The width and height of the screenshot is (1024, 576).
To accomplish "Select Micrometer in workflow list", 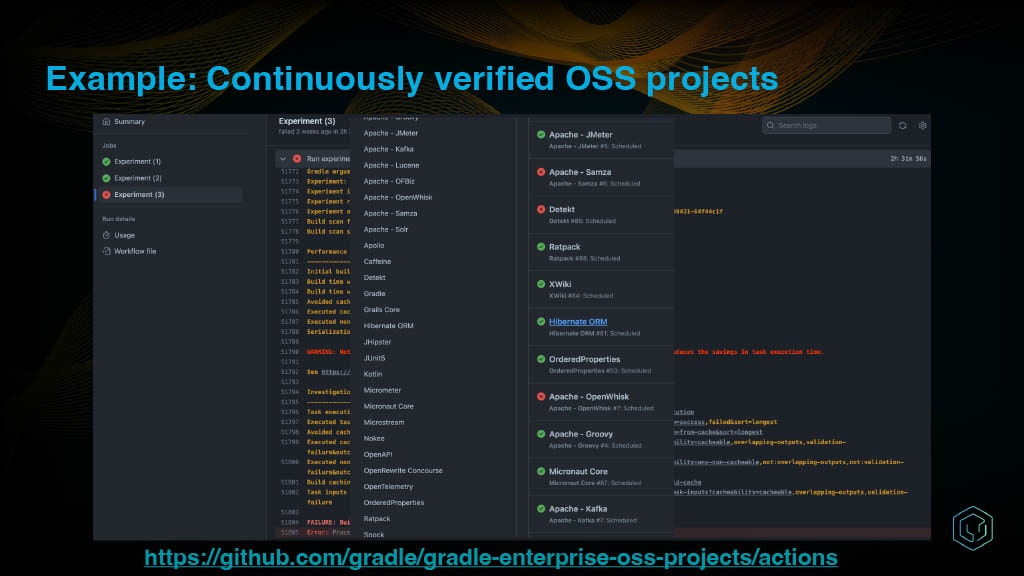I will coord(382,390).
